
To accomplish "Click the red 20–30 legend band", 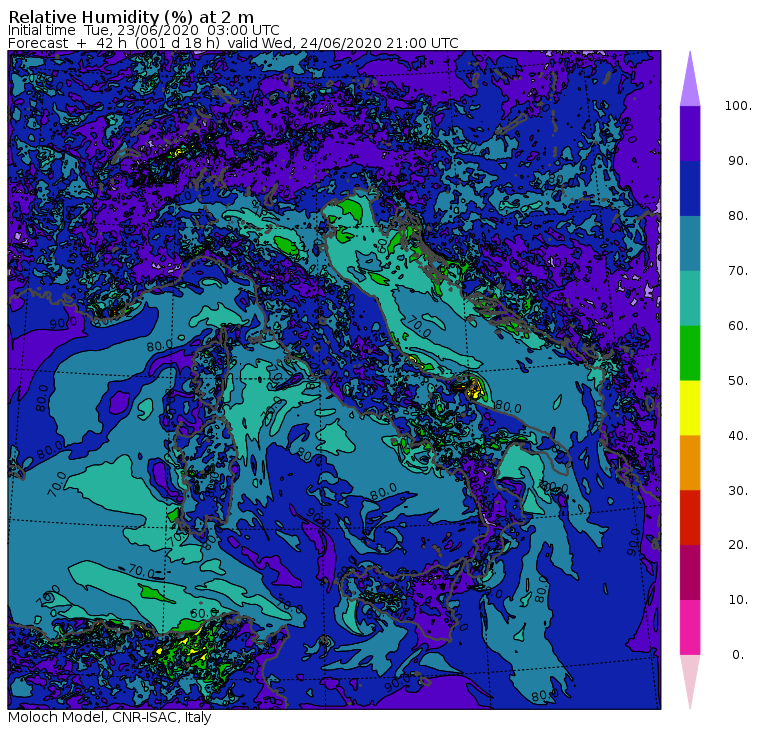I will pos(690,517).
